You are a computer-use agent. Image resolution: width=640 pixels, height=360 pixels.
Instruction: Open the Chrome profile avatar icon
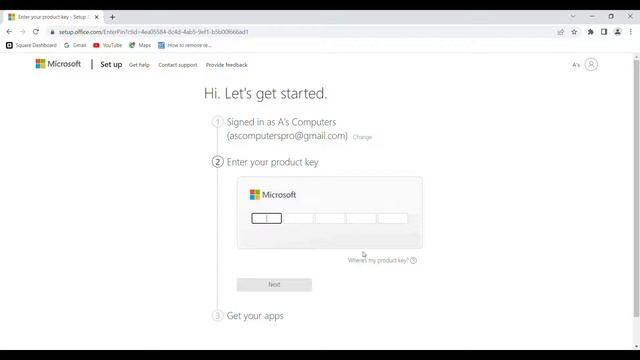(618, 32)
